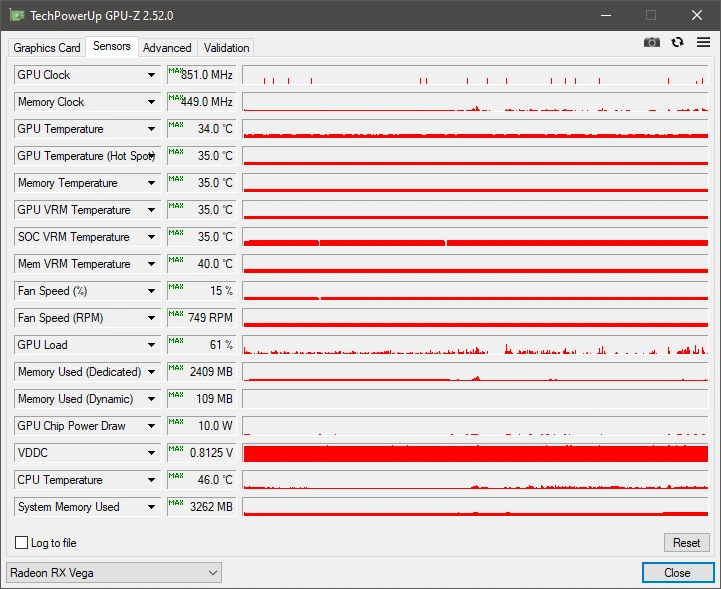This screenshot has width=721, height=589.
Task: Click the SOC VRM Temperature graph
Action: coord(475,237)
